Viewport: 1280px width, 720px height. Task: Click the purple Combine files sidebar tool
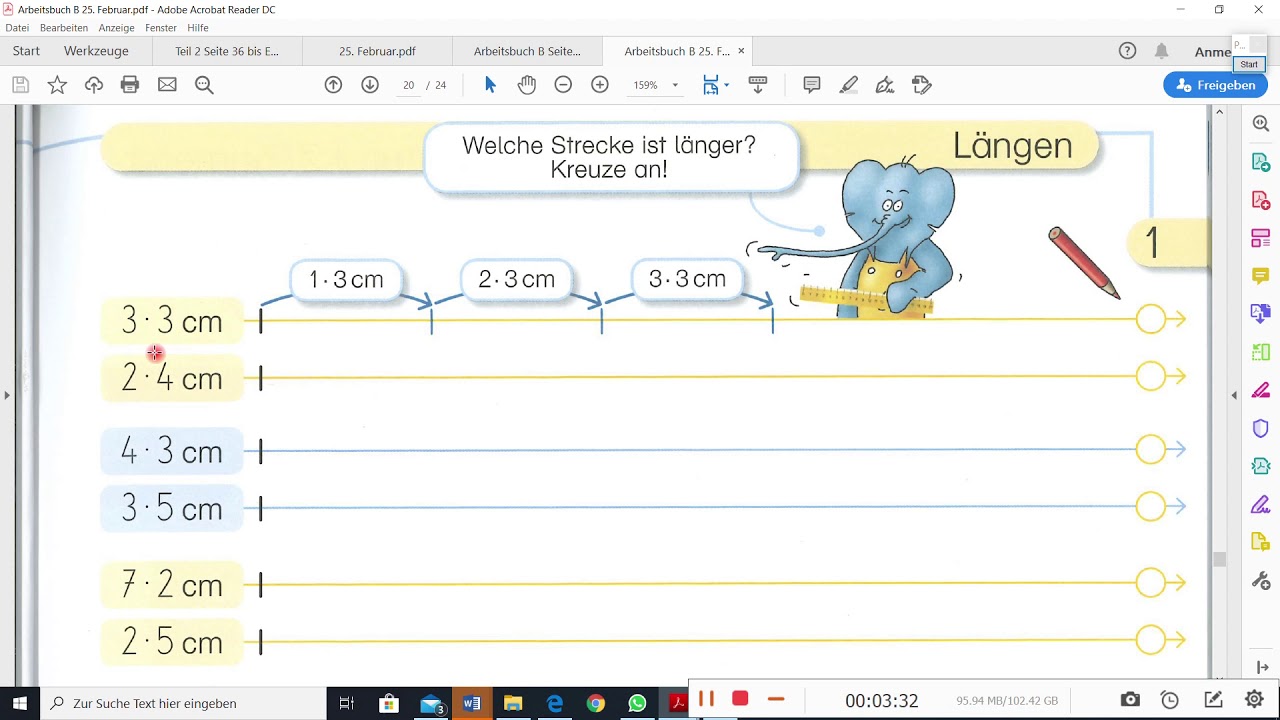[1260, 314]
